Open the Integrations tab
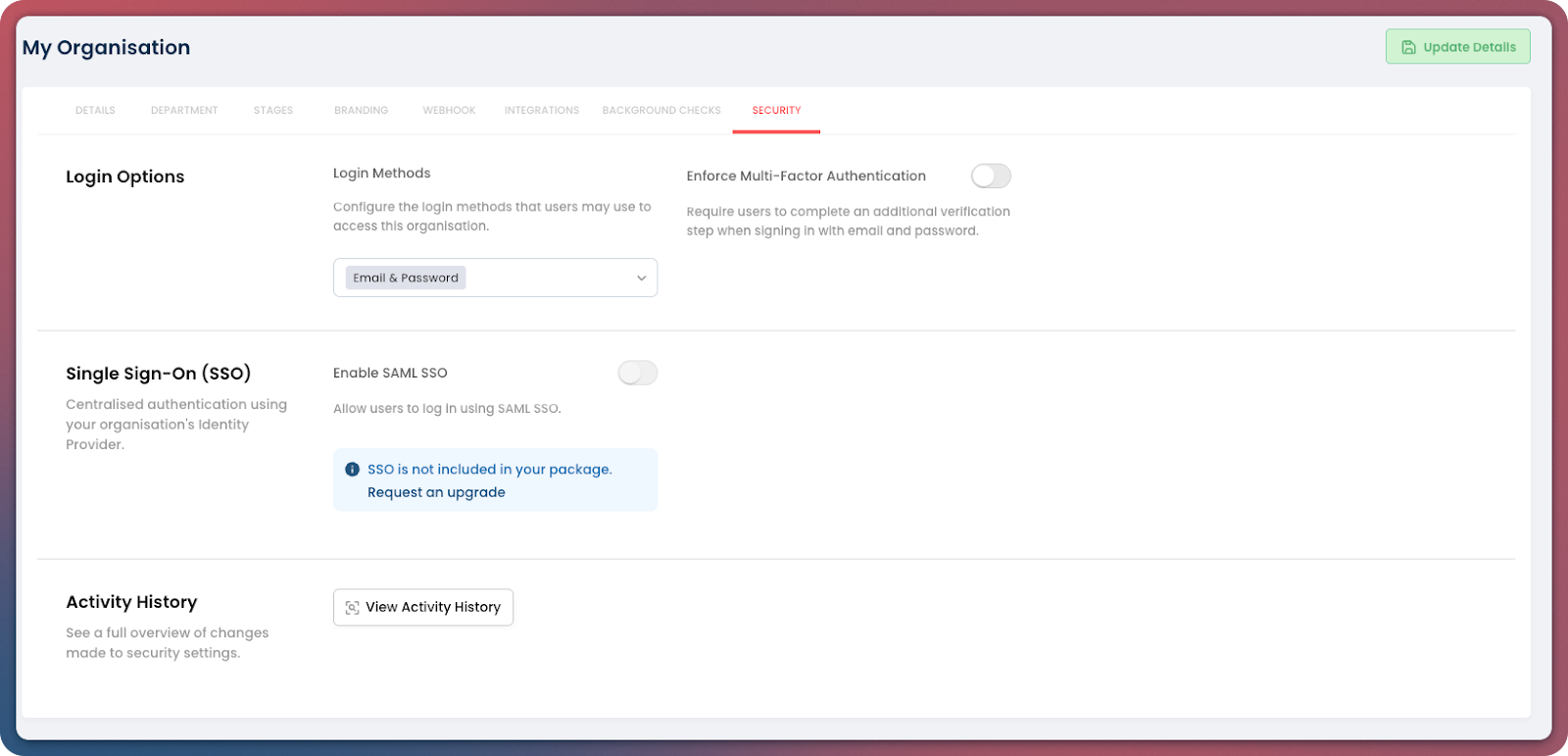This screenshot has height=756, width=1568. 542,111
